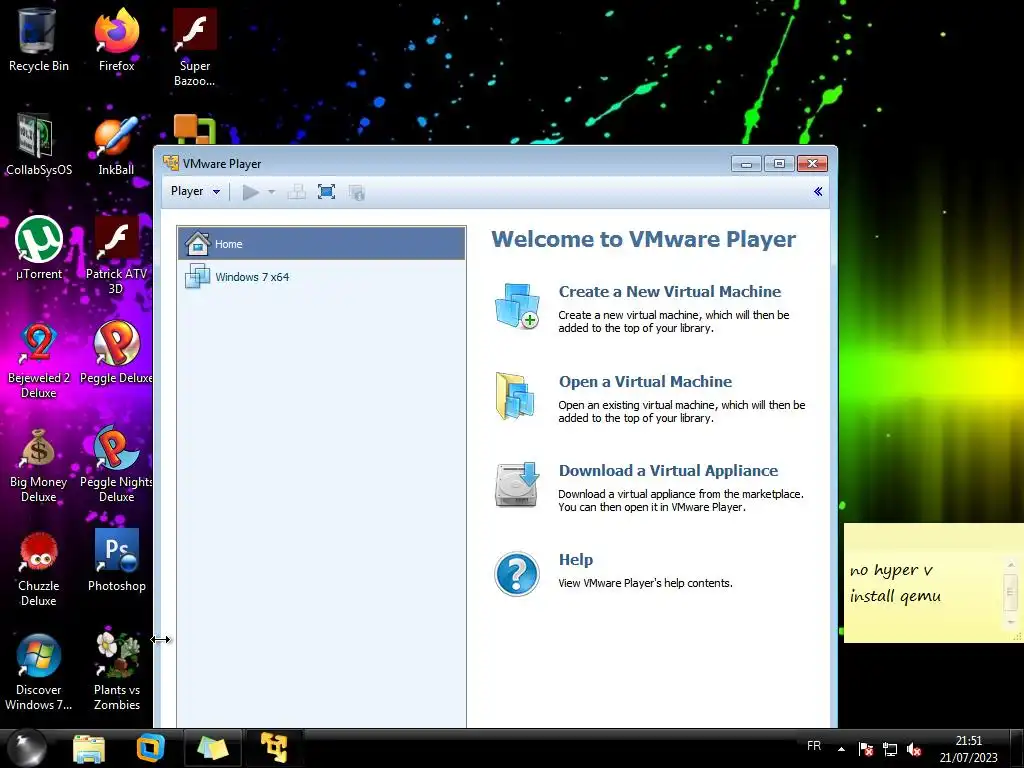1024x768 pixels.
Task: Select the Super Bazoo desktop shortcut
Action: tap(195, 48)
